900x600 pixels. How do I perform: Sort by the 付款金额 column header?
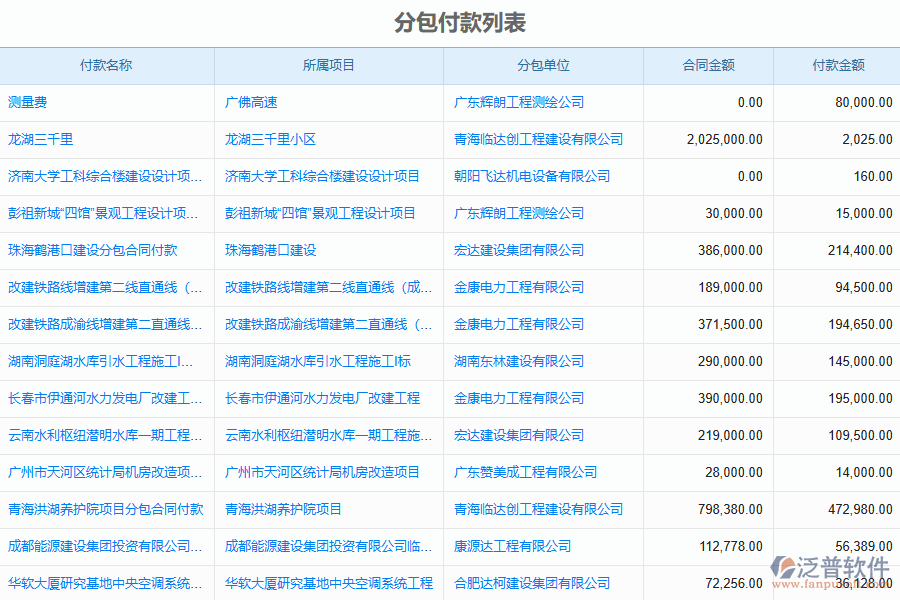[837, 66]
